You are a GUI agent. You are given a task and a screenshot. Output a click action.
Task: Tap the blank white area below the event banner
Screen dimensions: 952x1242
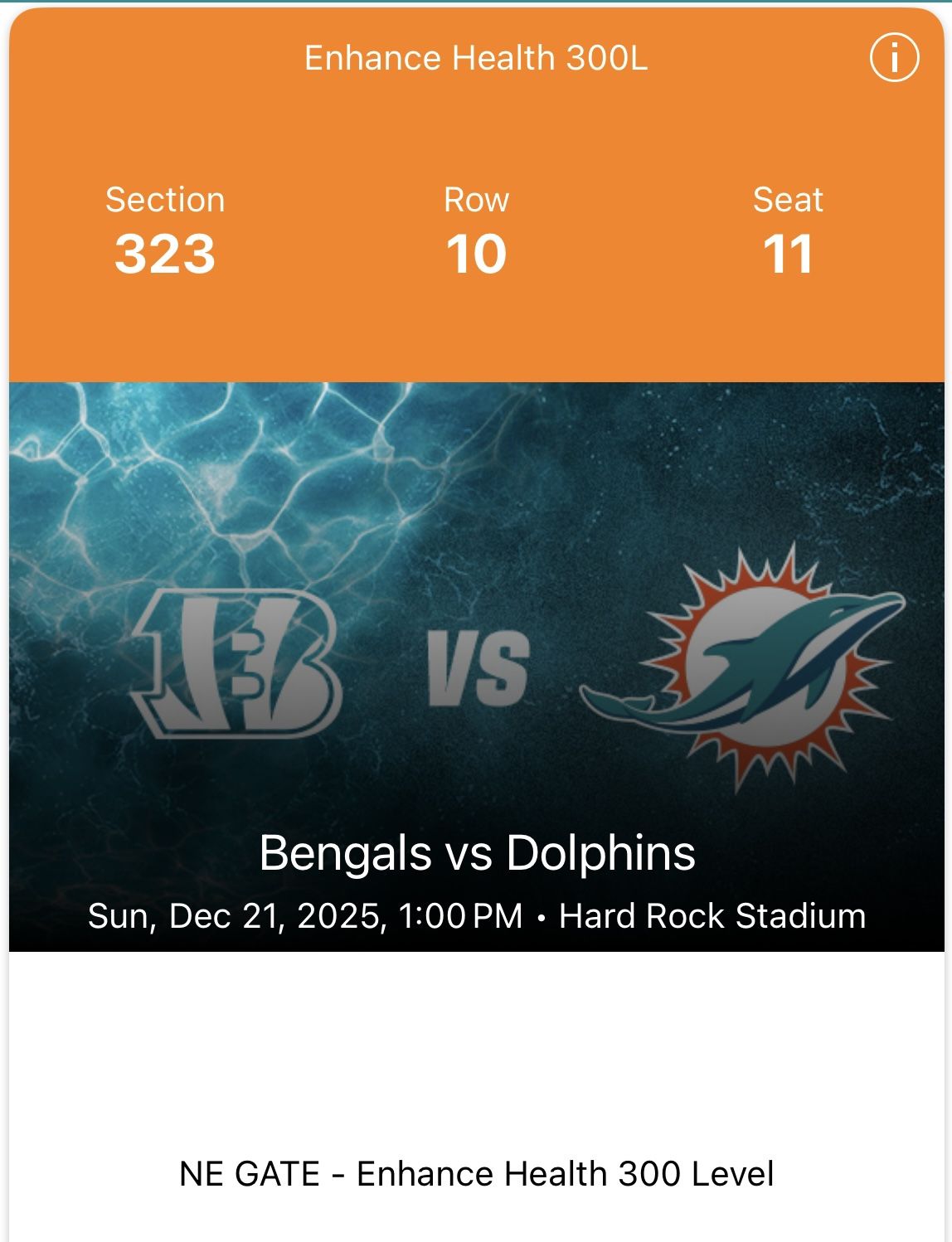[x=476, y=1045]
